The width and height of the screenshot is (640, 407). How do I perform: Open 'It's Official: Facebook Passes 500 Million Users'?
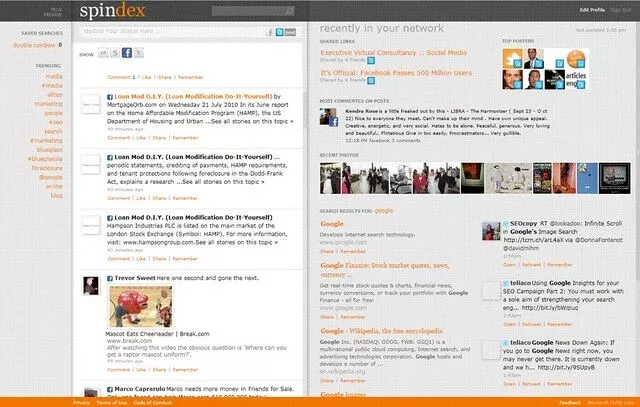click(x=396, y=73)
